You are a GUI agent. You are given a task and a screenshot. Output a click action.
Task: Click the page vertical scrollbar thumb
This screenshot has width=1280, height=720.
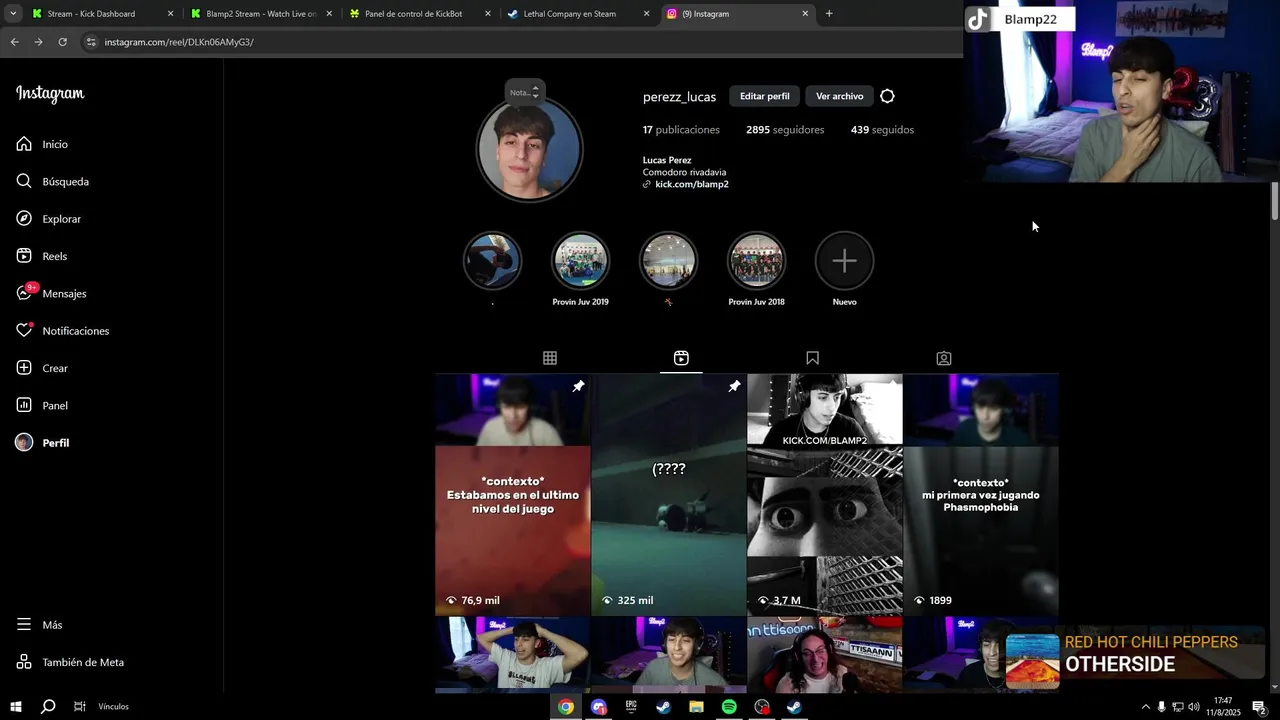tap(1274, 202)
